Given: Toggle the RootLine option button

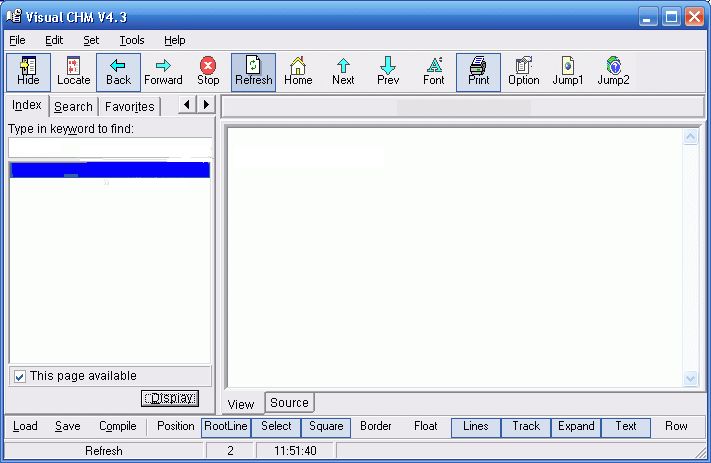Looking at the screenshot, I should [x=225, y=427].
